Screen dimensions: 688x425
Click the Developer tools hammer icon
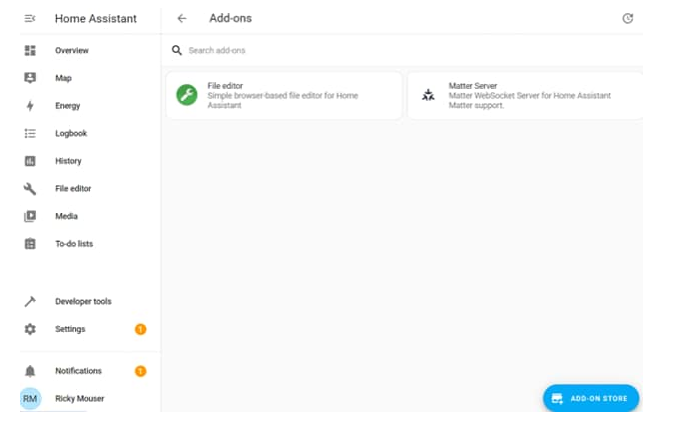coord(30,301)
